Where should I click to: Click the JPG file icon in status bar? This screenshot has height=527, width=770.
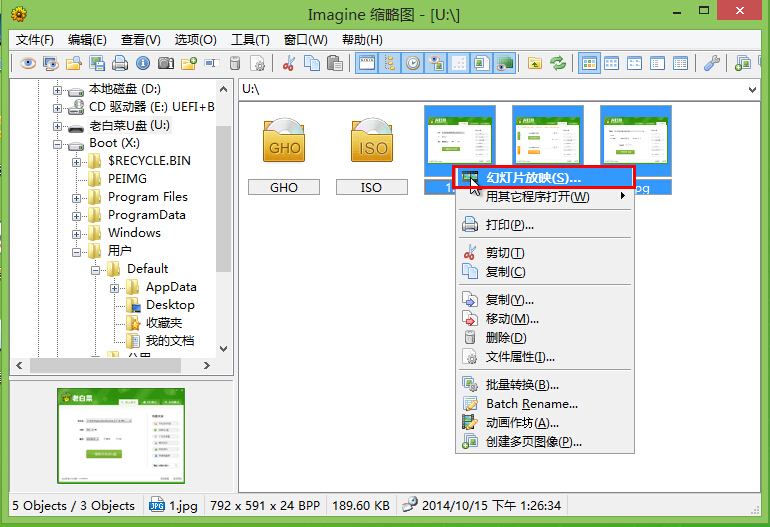(157, 505)
